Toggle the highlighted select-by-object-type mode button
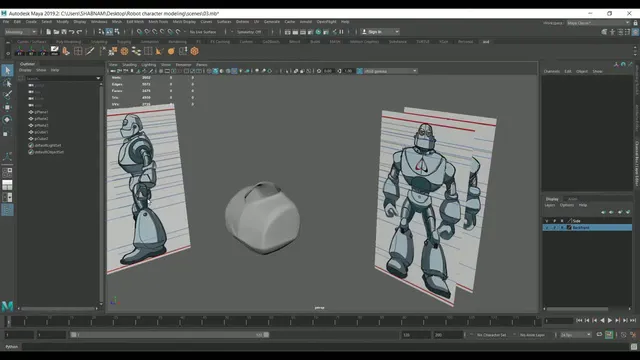This screenshot has width=640, height=360. point(109,32)
